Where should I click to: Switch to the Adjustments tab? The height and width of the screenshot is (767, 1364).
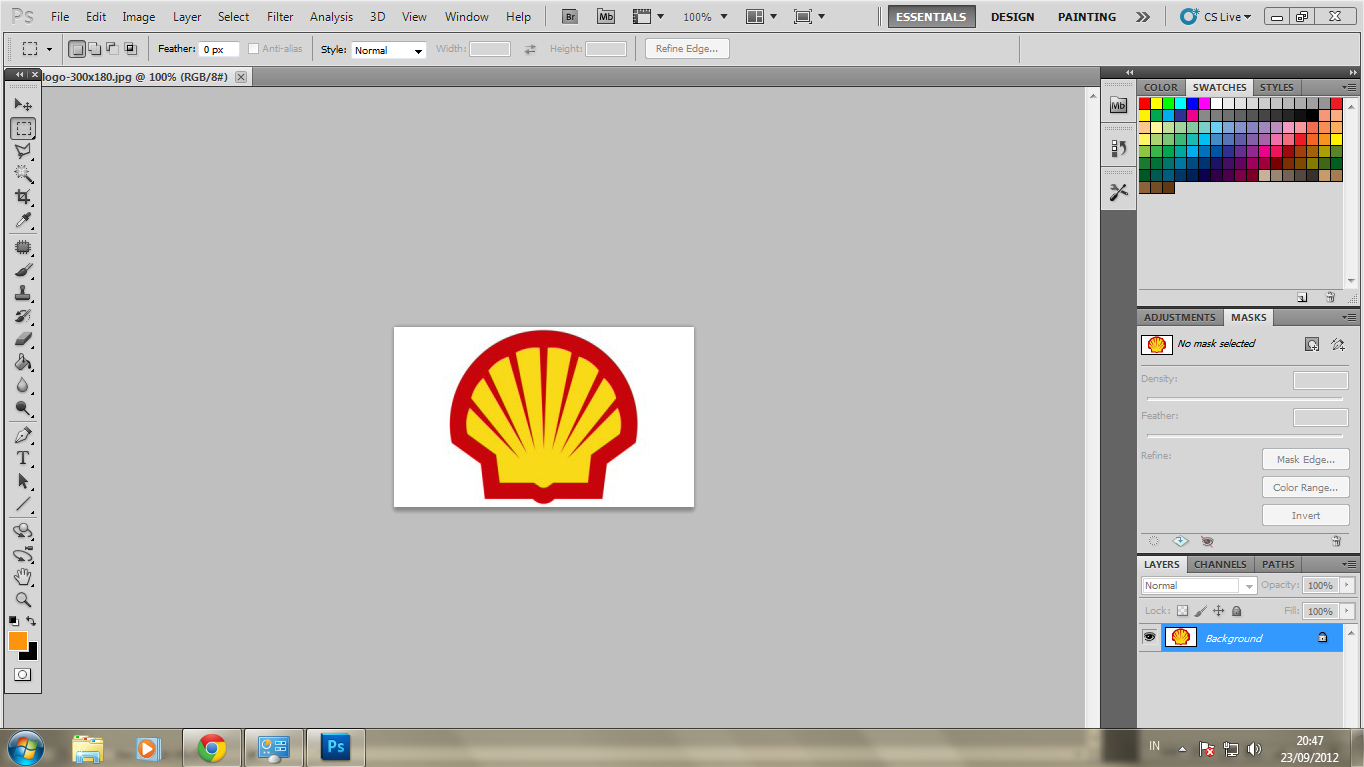click(x=1180, y=317)
